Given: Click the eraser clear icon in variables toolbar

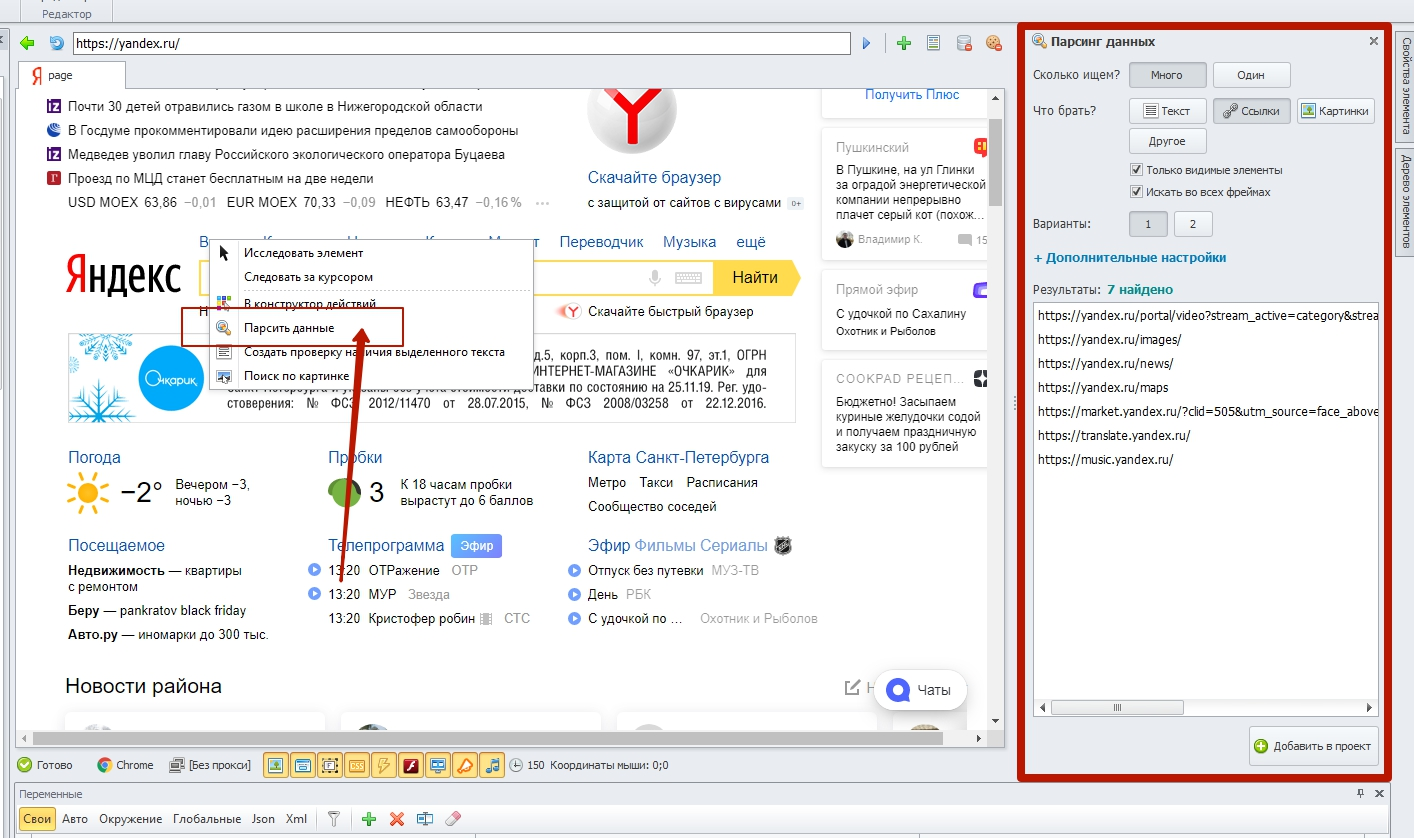Looking at the screenshot, I should 453,819.
